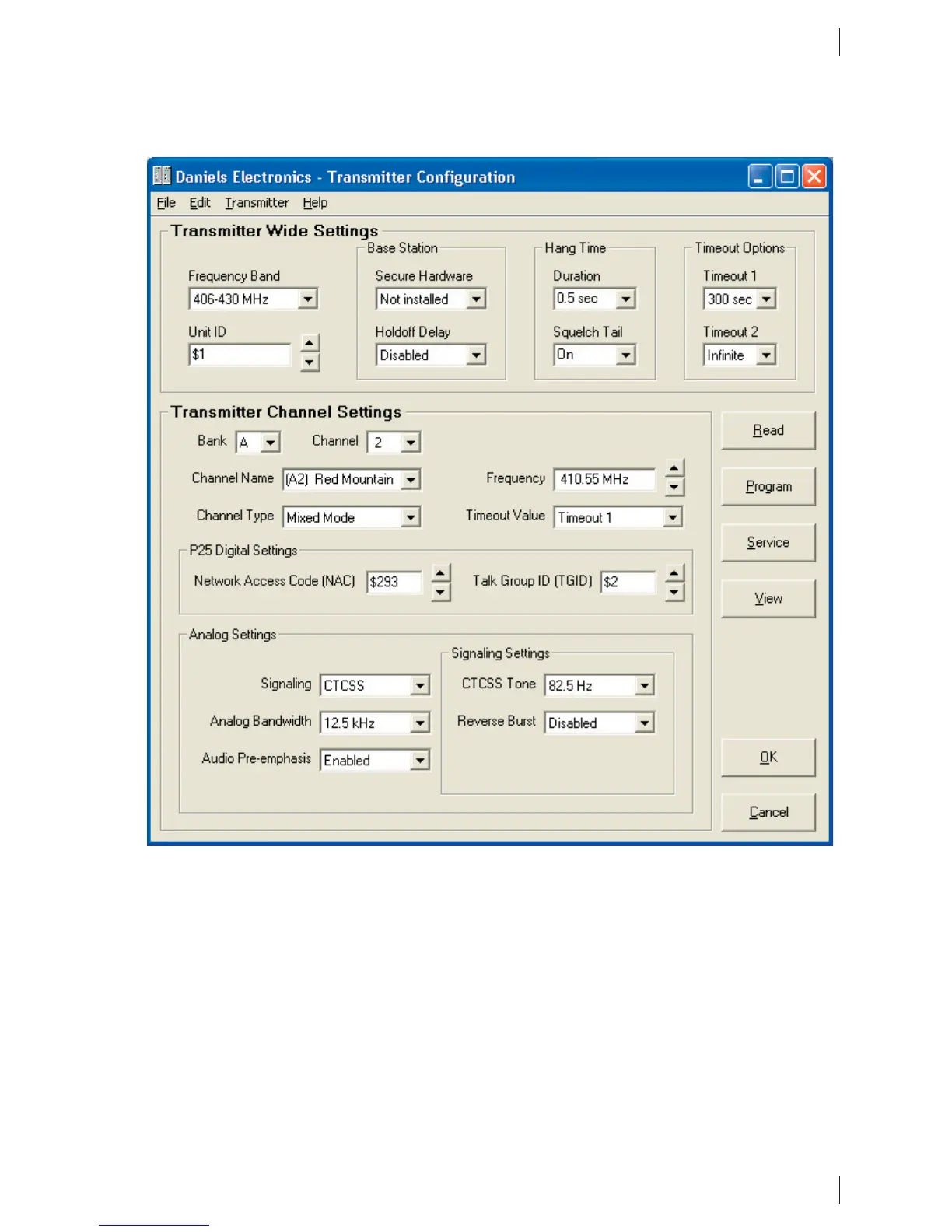Viewport: 952px width, 1232px height.
Task: Click the Frequency field showing 410.55 MHz
Action: pyautogui.click(x=604, y=479)
